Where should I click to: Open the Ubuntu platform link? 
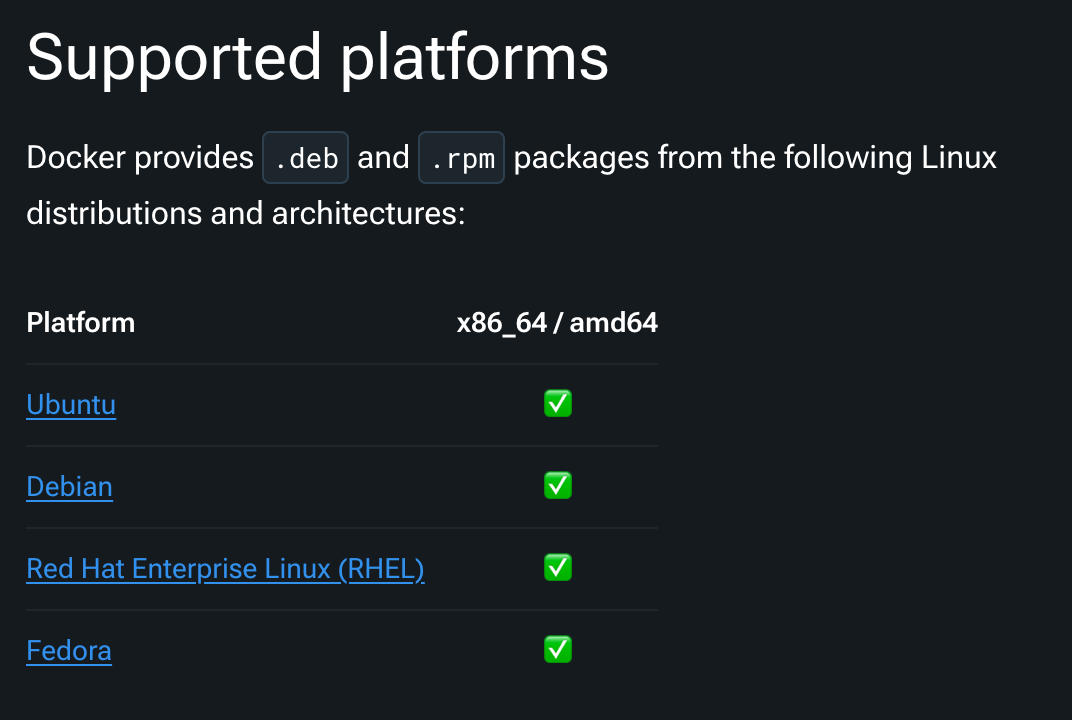coord(71,405)
